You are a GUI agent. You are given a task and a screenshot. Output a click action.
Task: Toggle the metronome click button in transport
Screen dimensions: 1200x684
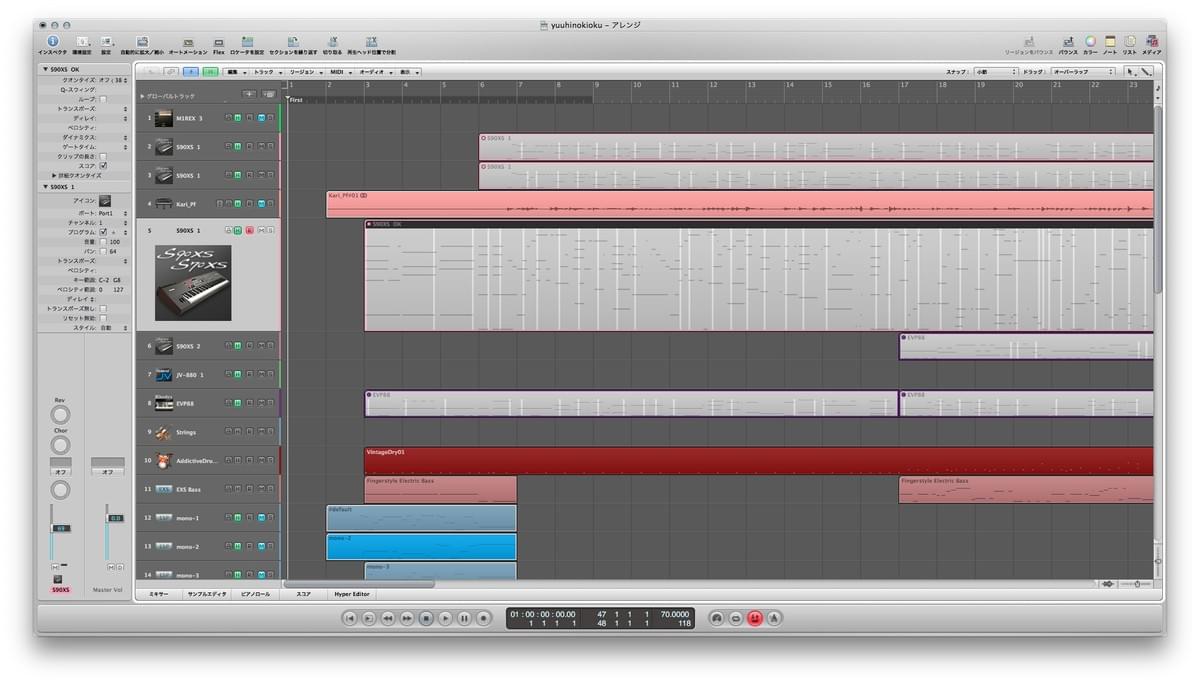(x=774, y=619)
